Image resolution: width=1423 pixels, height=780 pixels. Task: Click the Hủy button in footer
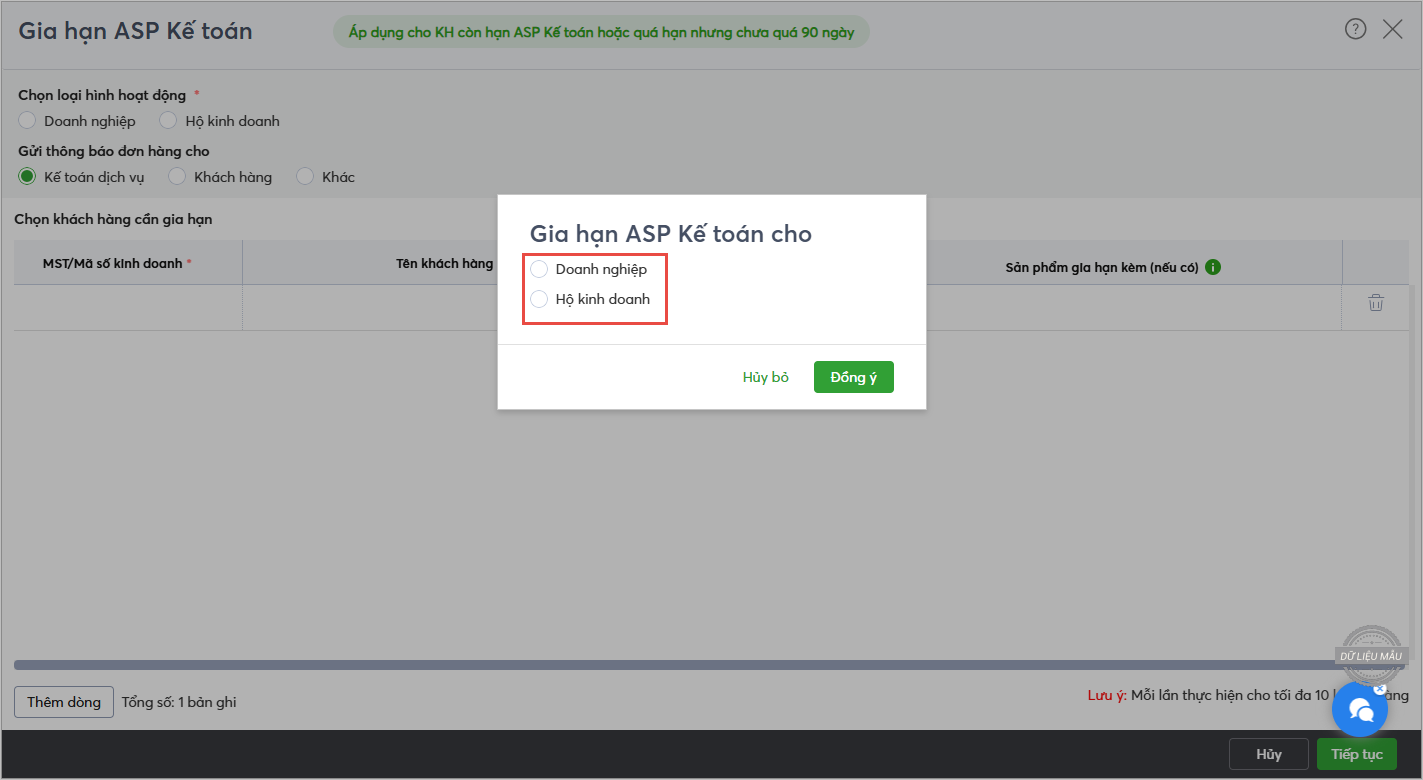click(1269, 754)
